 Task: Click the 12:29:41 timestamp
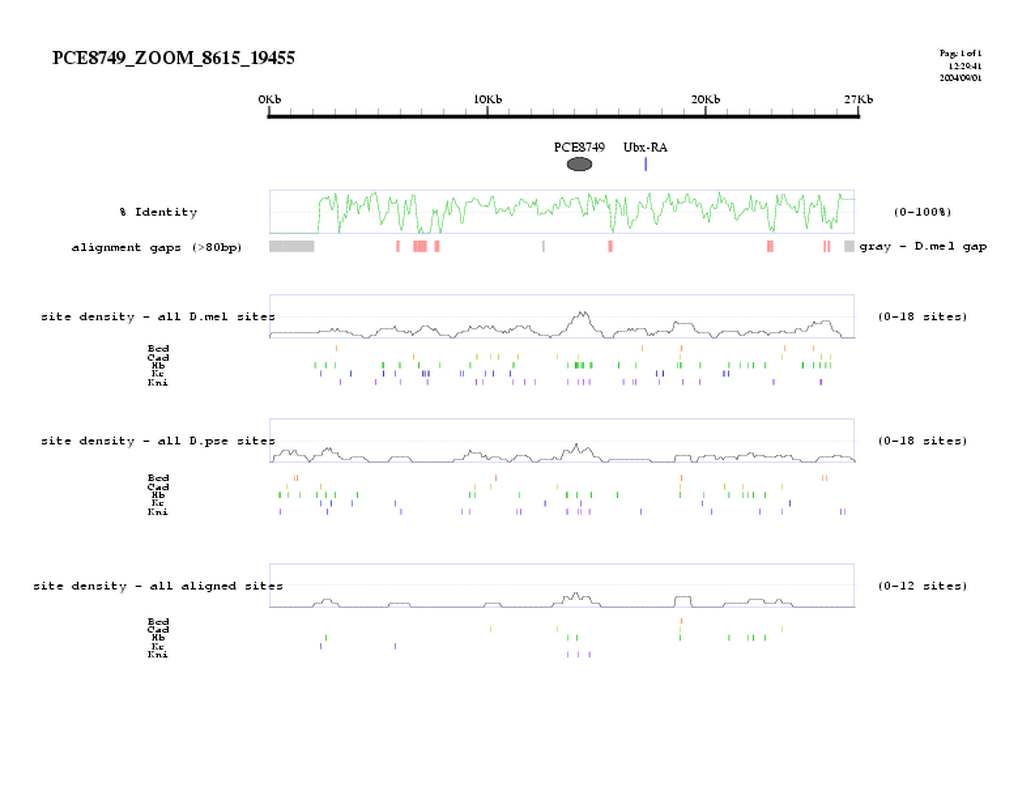(965, 66)
